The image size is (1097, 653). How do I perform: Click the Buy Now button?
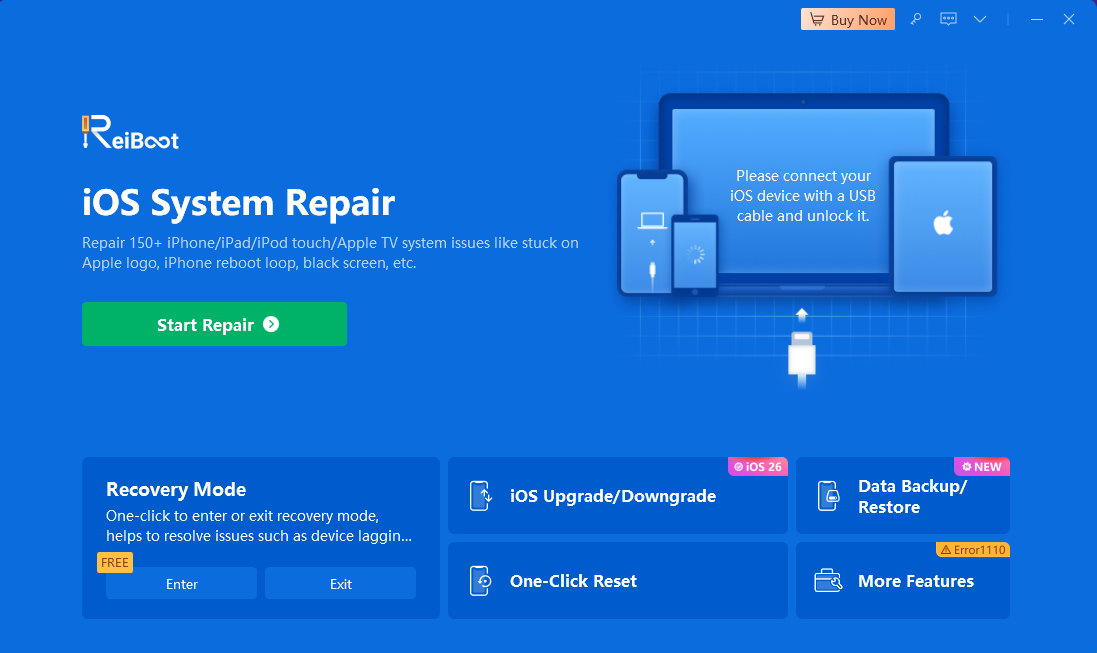[x=847, y=20]
